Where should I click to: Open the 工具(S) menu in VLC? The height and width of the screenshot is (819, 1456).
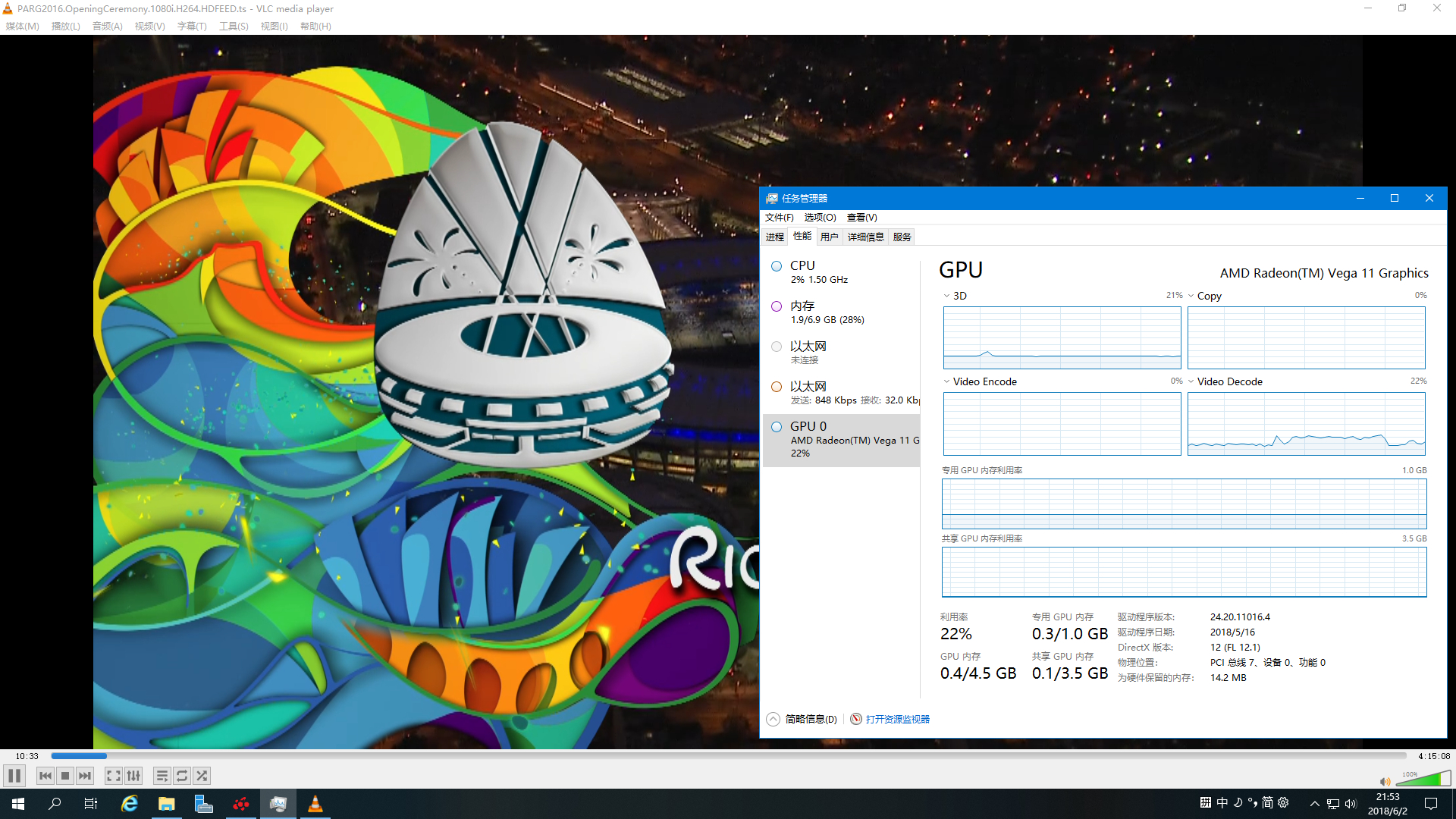pyautogui.click(x=234, y=26)
